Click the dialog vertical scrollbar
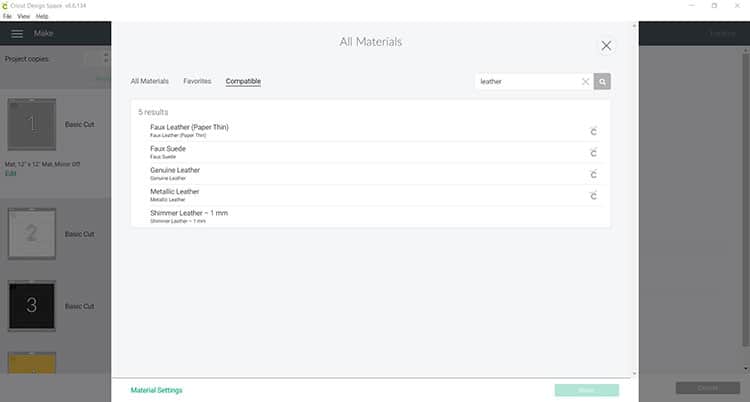 pyautogui.click(x=634, y=200)
